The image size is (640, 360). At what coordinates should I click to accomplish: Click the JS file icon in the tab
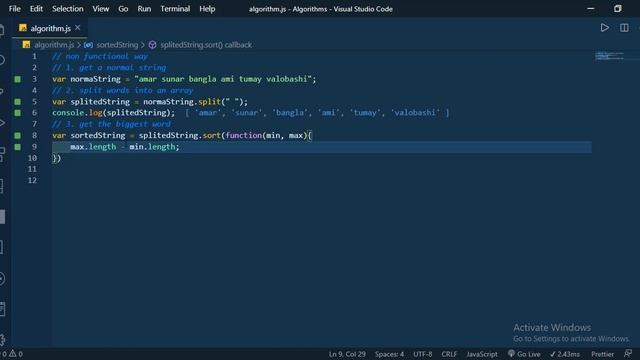[23, 28]
